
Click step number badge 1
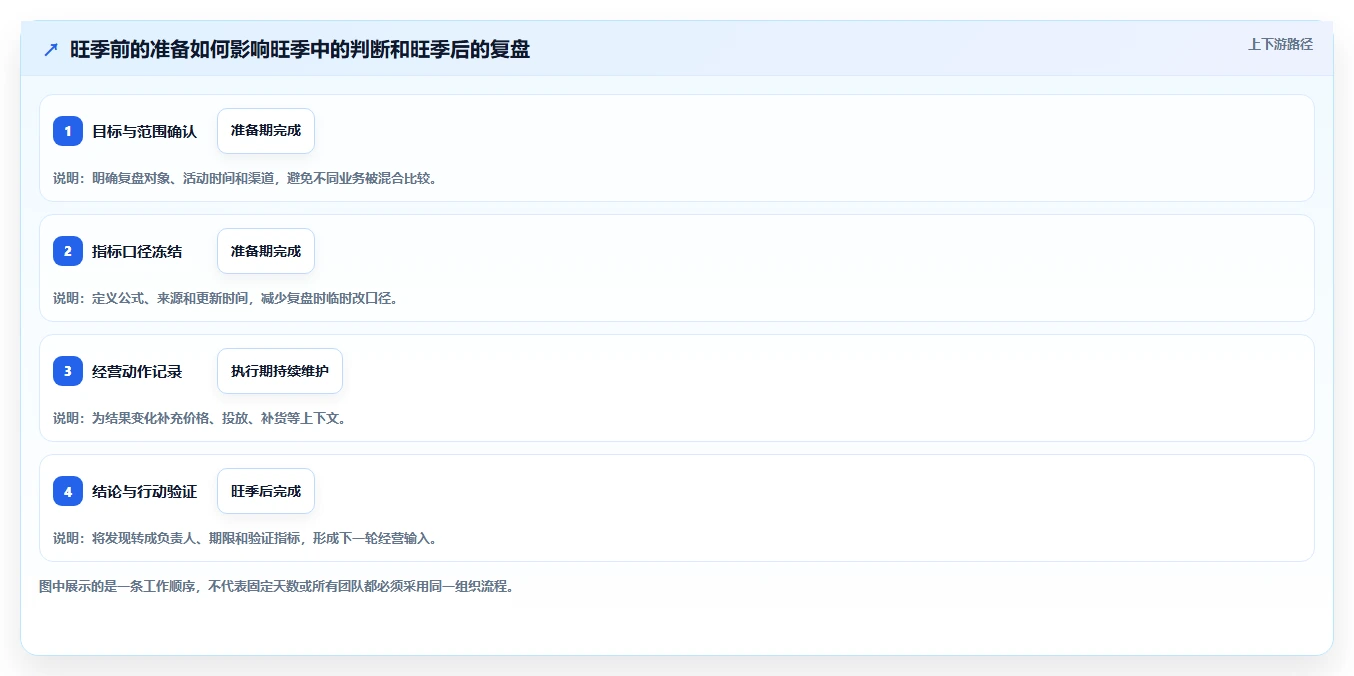(x=68, y=131)
